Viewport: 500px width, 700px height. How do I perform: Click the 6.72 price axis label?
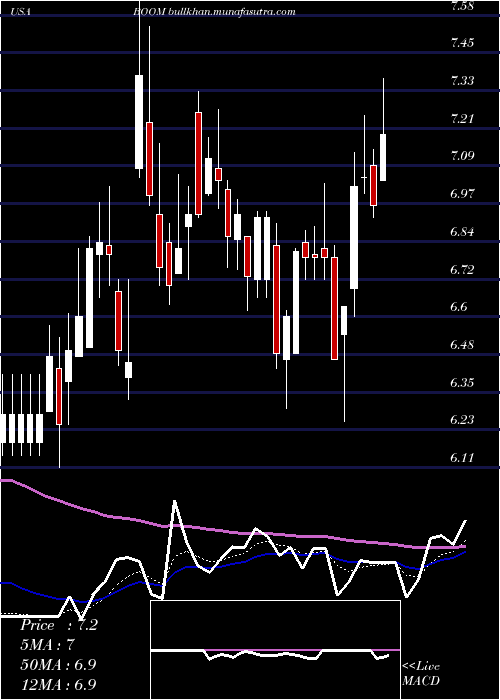pos(462,269)
